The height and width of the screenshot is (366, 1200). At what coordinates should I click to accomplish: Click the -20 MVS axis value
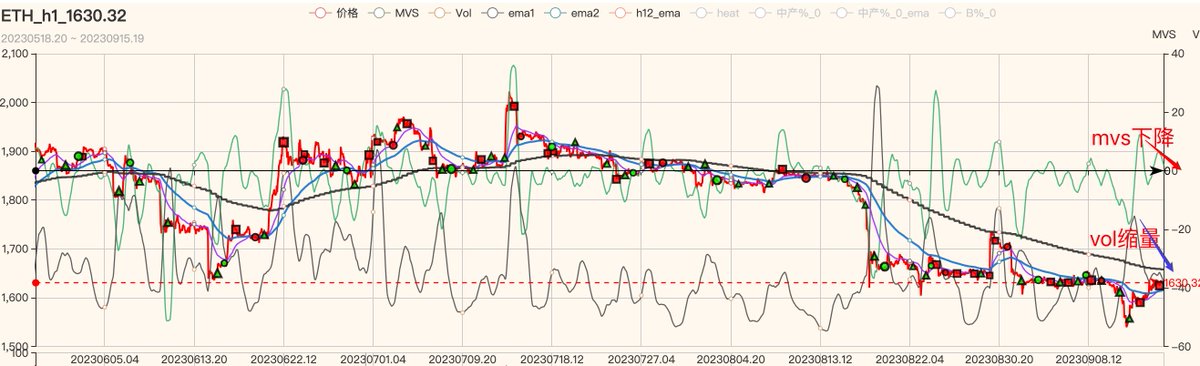click(1178, 229)
